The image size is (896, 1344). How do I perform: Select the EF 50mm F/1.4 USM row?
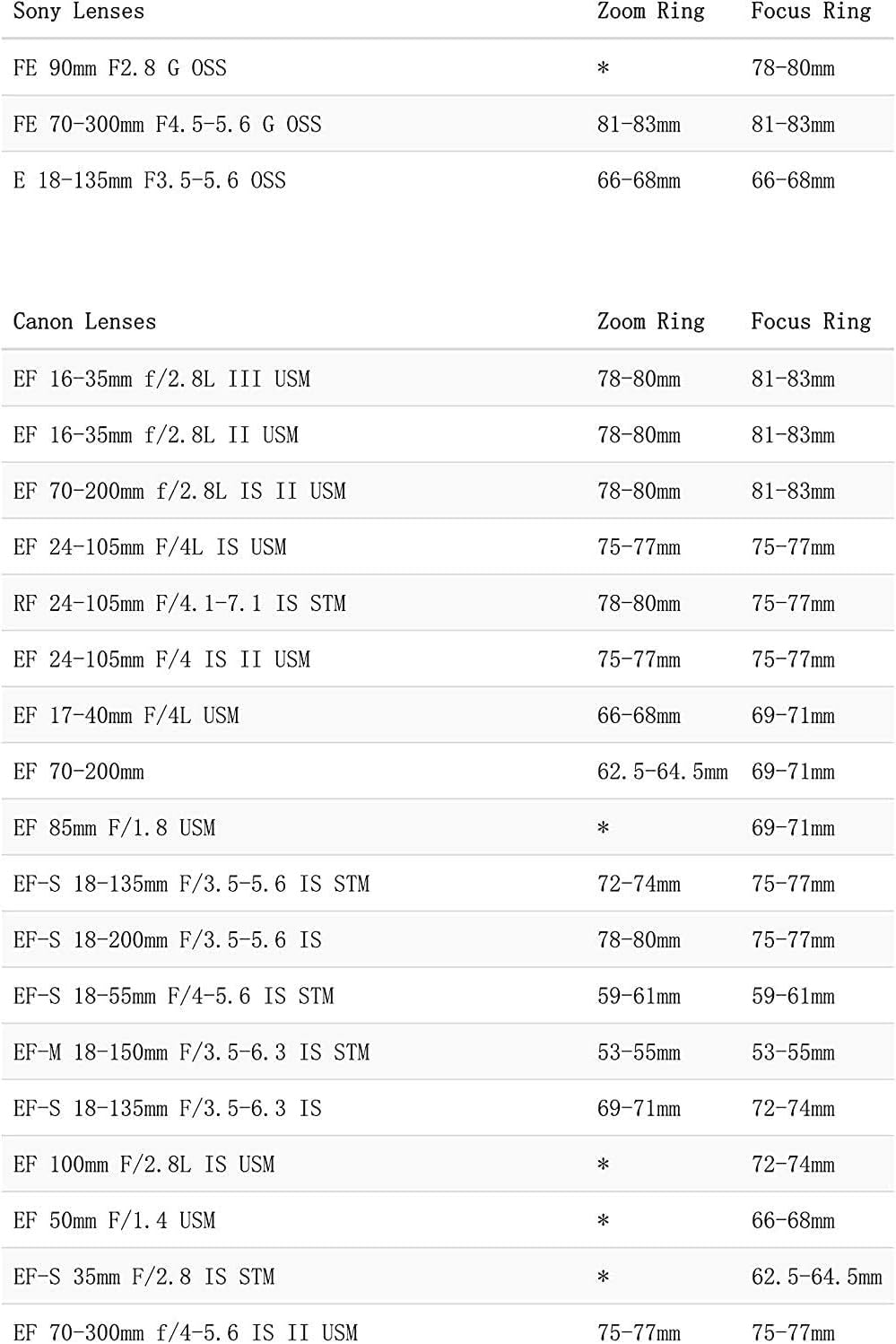pyautogui.click(x=115, y=1220)
